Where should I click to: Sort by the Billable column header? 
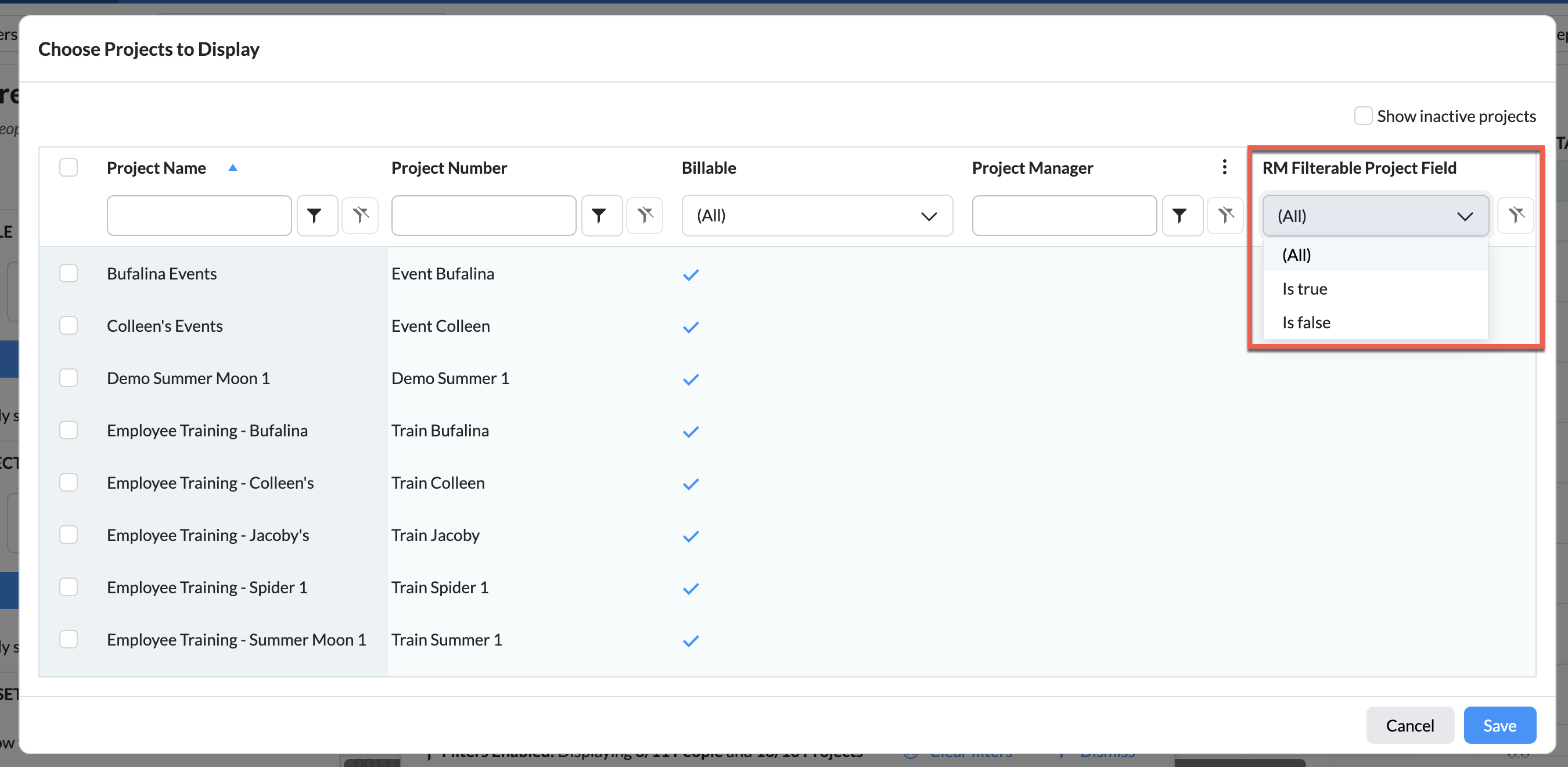pyautogui.click(x=709, y=167)
